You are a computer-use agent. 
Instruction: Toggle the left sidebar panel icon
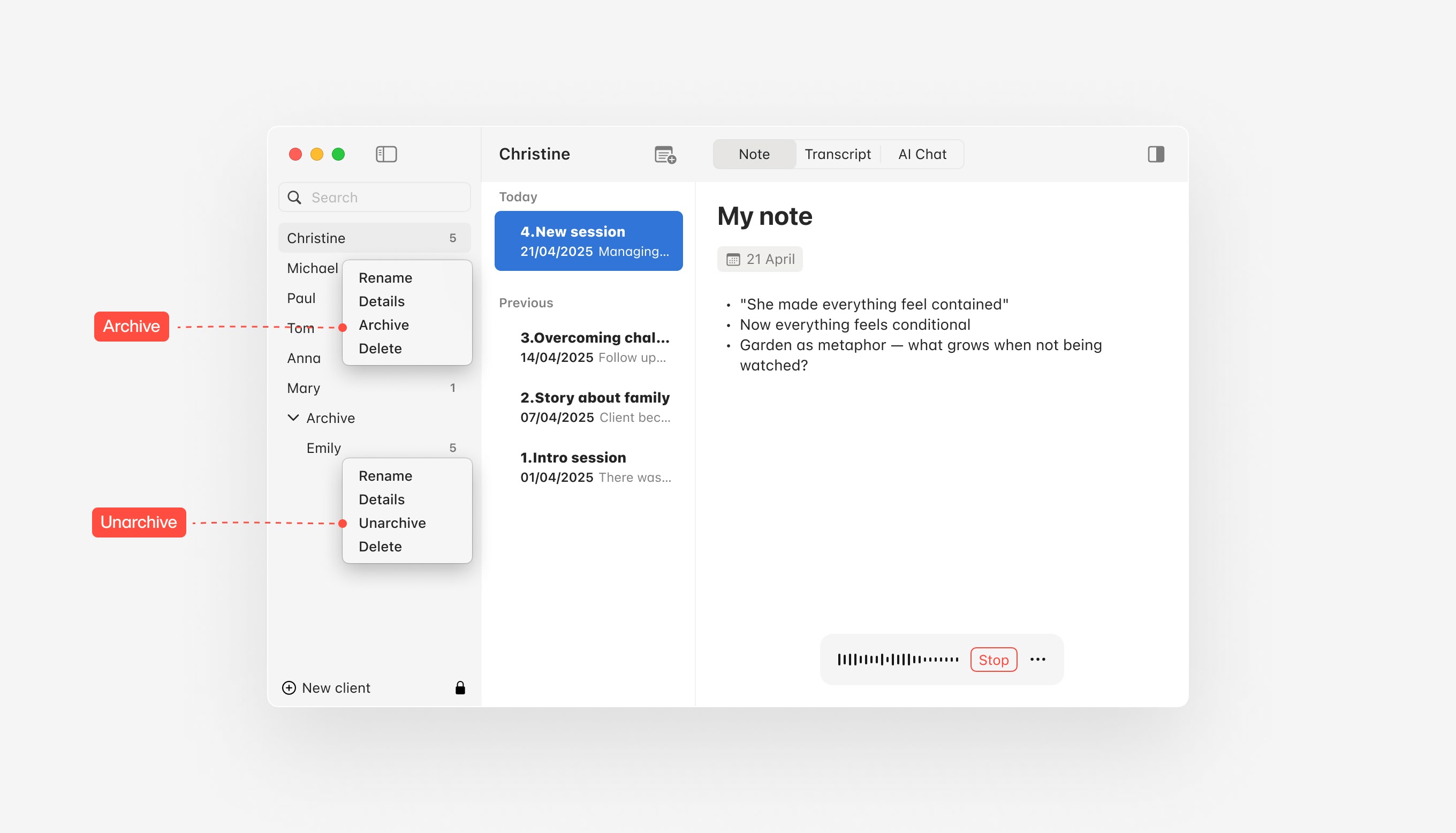tap(386, 154)
